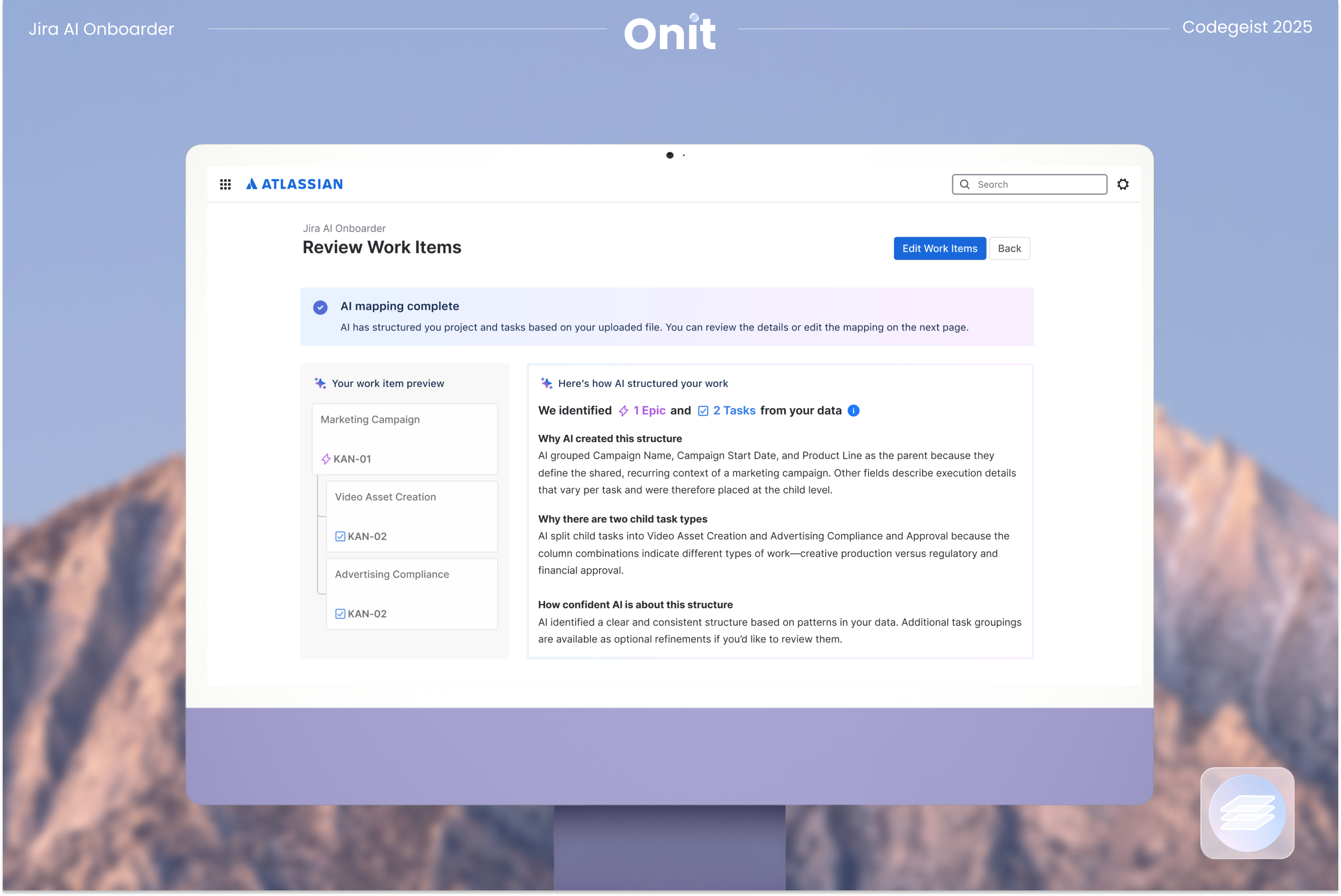Click the checkbox icon beside '2 Tasks'
The image size is (1341, 896).
click(x=703, y=411)
